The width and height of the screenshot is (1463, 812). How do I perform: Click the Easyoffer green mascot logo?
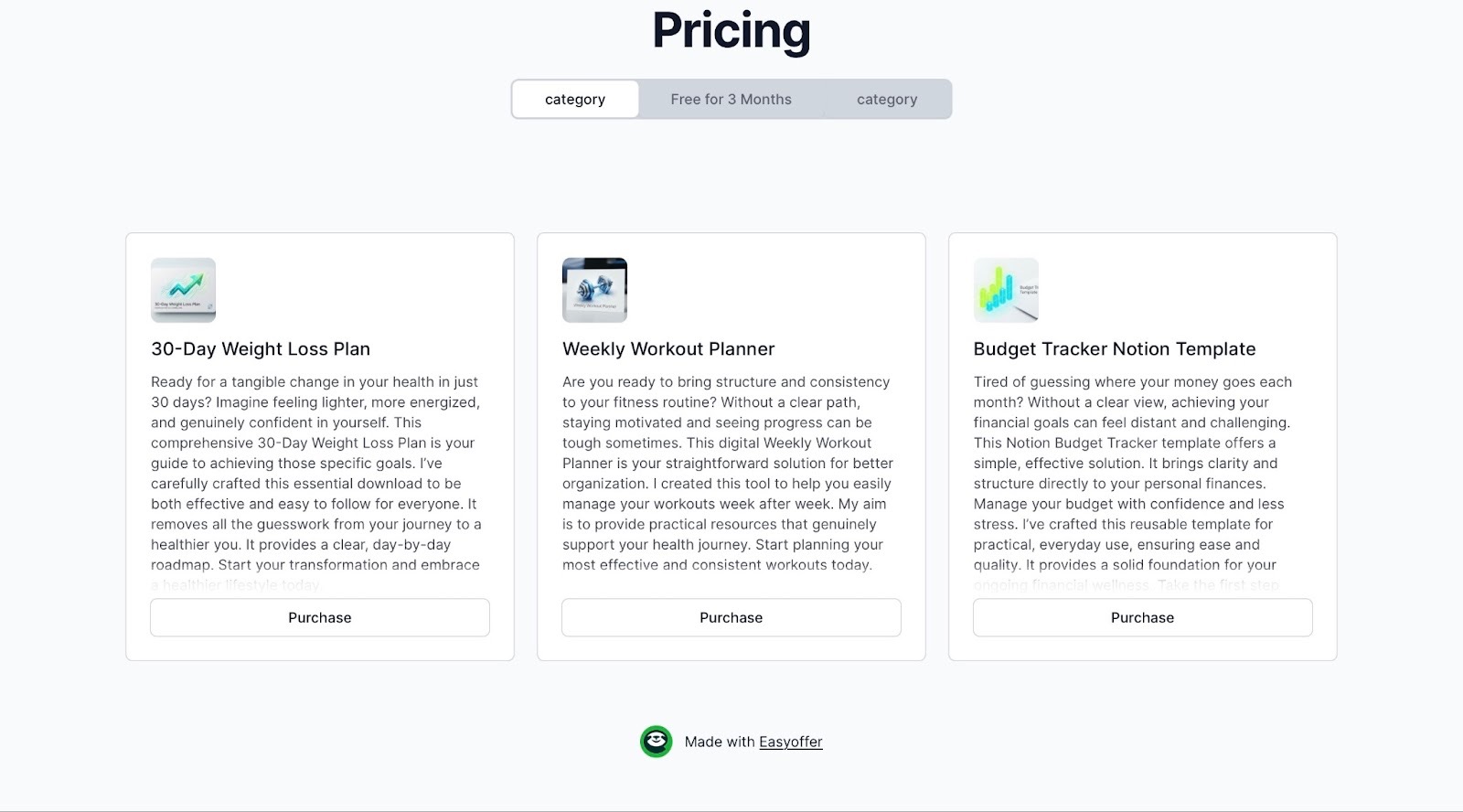[x=656, y=742]
